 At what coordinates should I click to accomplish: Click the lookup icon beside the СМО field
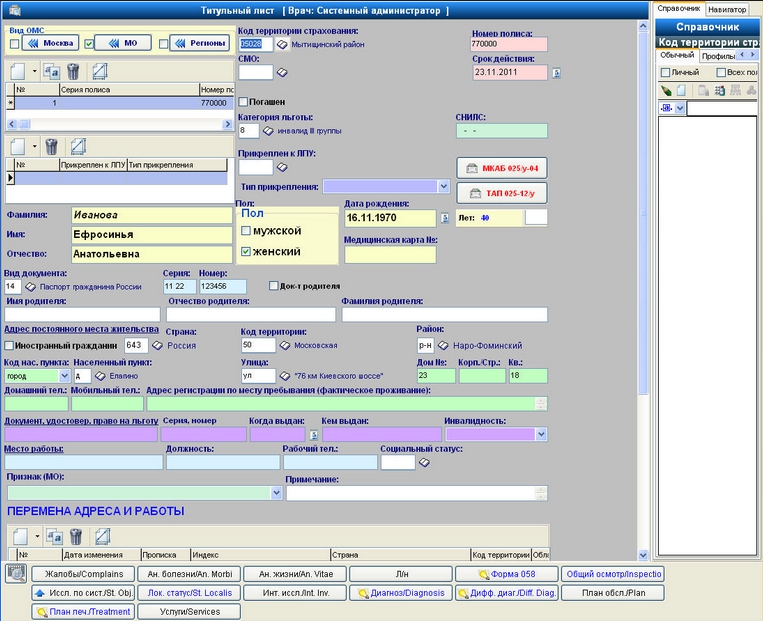click(x=282, y=73)
